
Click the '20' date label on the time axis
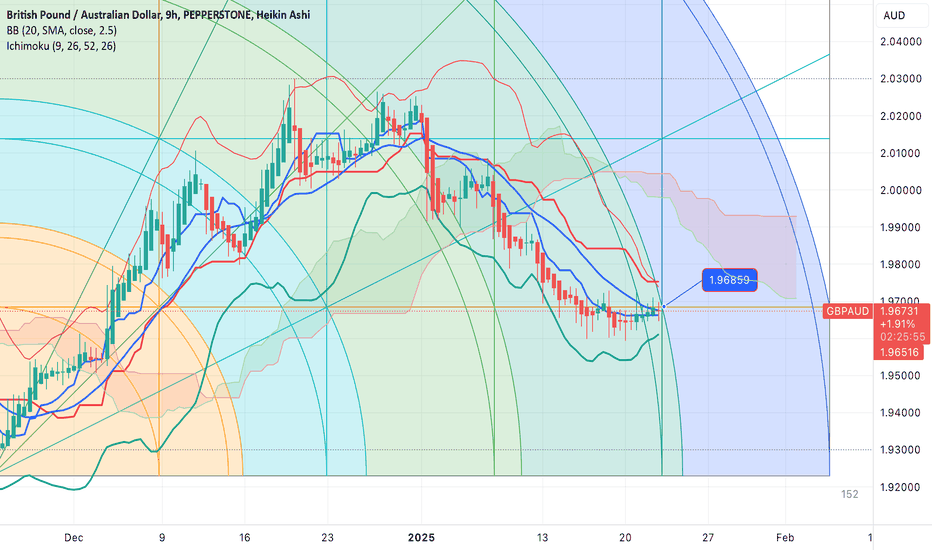coord(625,538)
